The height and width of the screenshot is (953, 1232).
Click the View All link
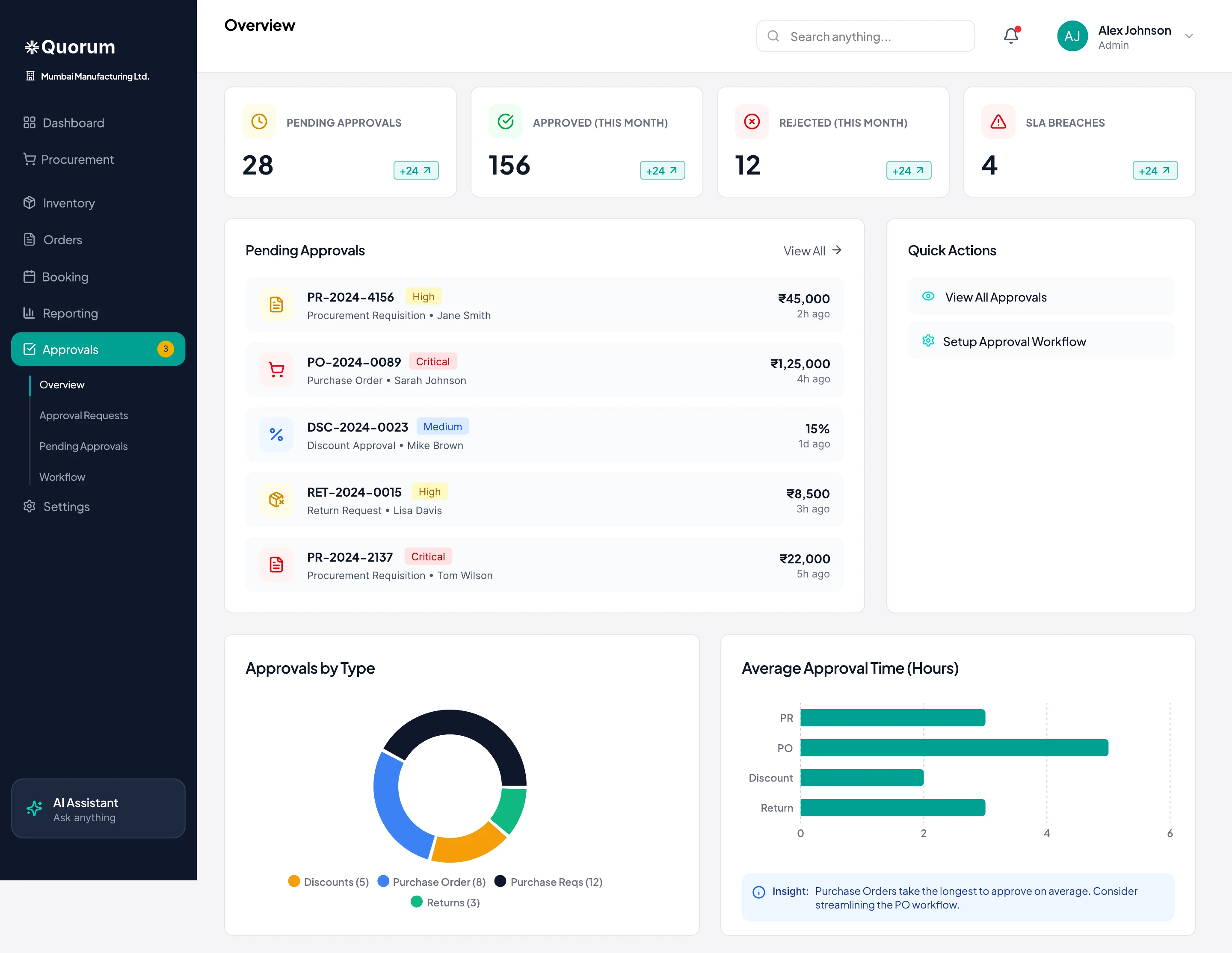812,251
